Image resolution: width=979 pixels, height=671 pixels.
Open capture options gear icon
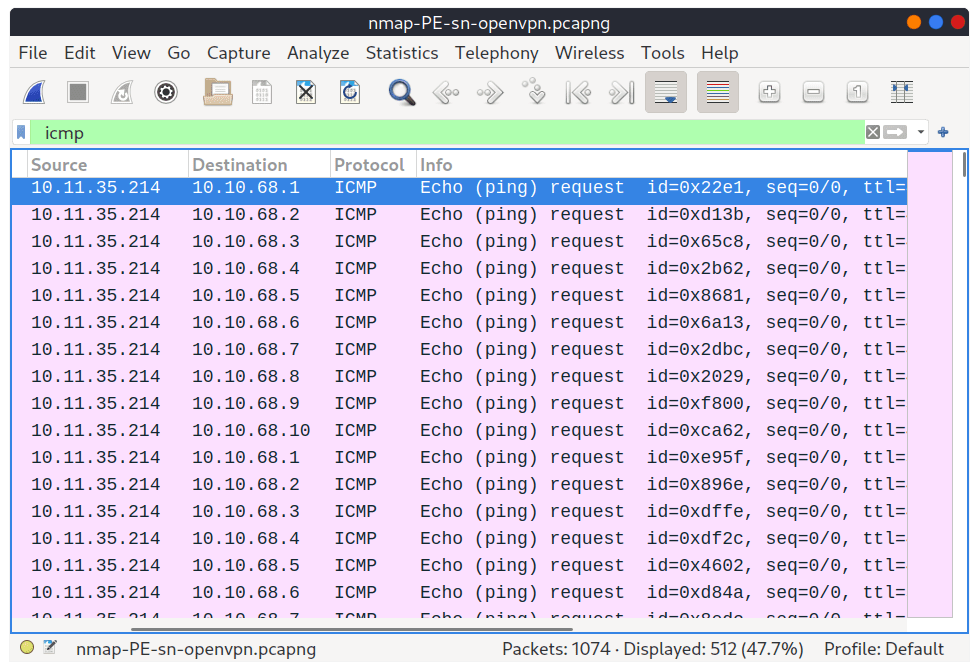(165, 92)
